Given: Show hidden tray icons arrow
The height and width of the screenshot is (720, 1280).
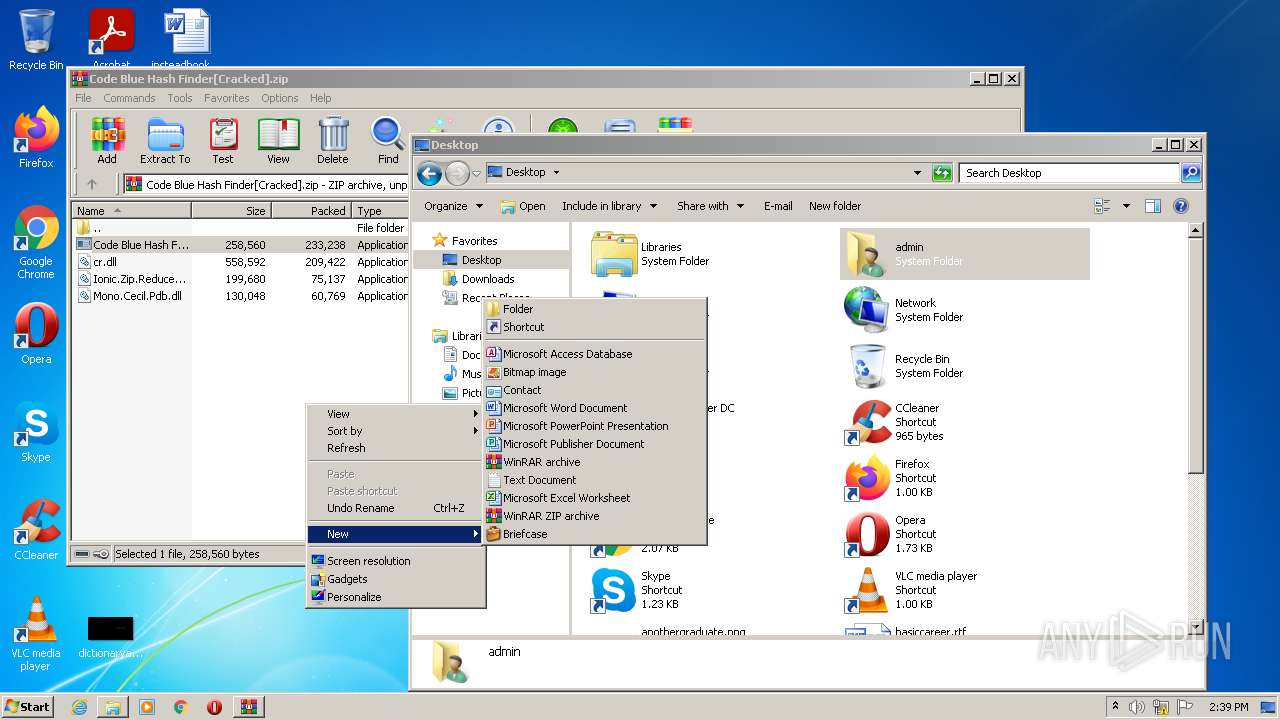Looking at the screenshot, I should click(x=1115, y=707).
